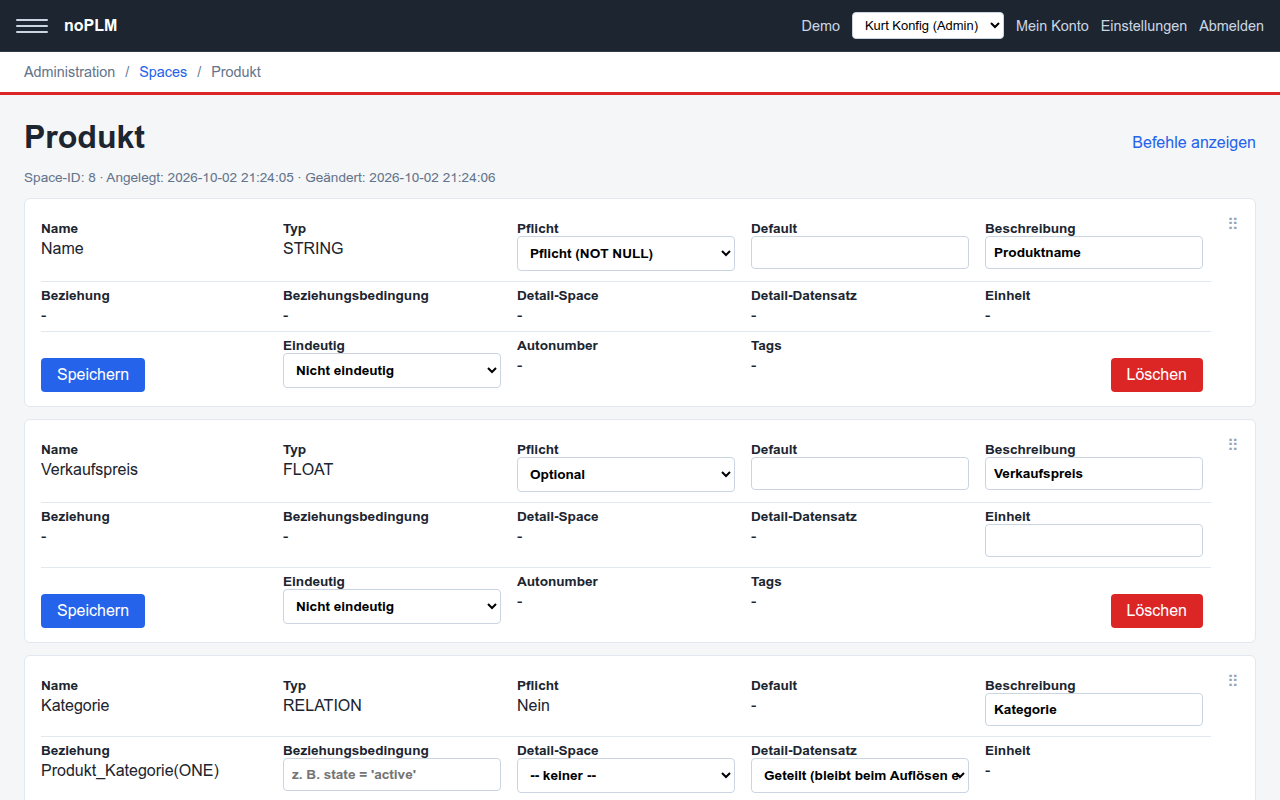1280x800 pixels.
Task: Edit Beschreibung field containing Kategorie
Action: tap(1094, 710)
